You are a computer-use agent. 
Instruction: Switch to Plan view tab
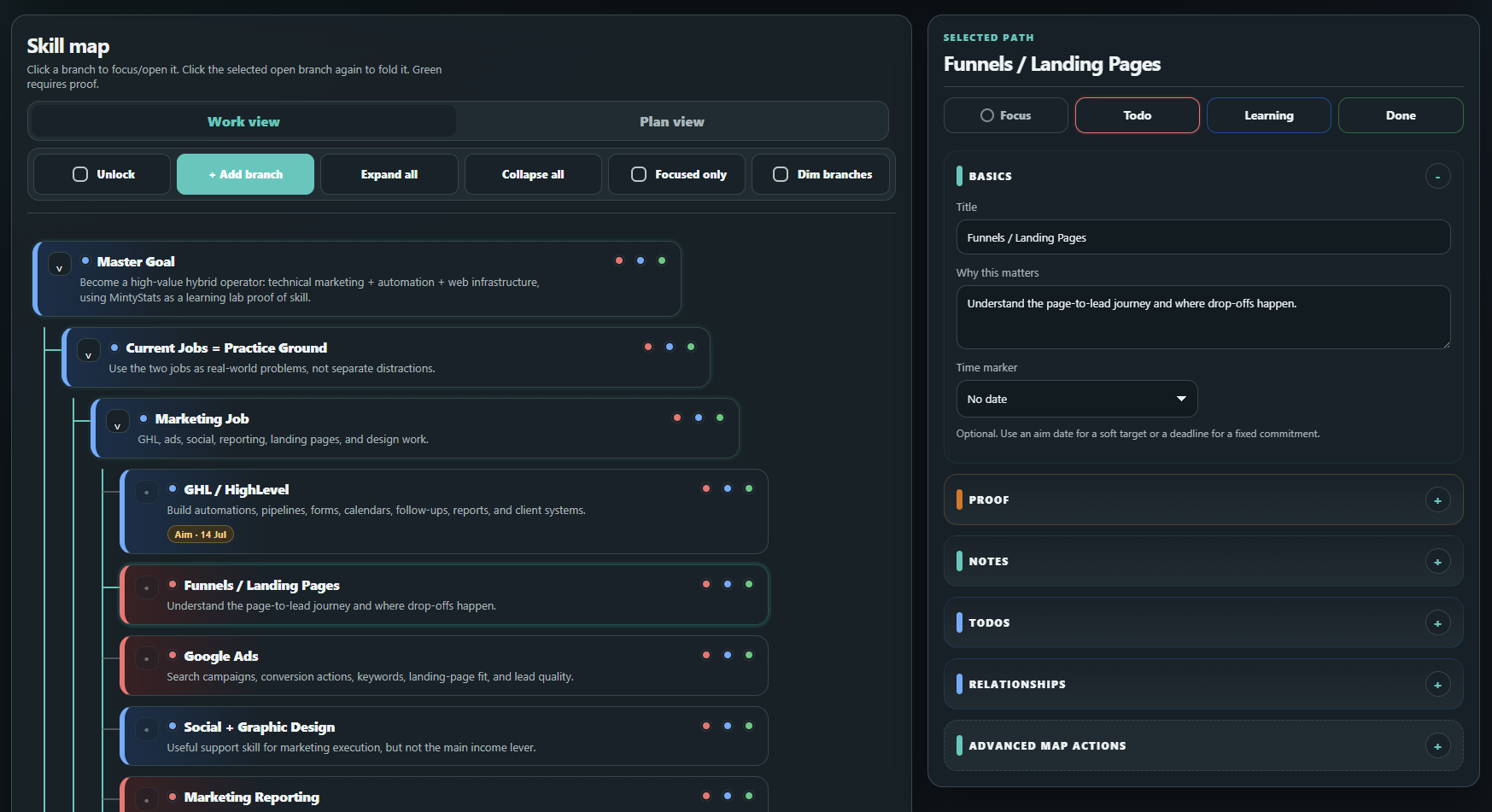coord(671,121)
